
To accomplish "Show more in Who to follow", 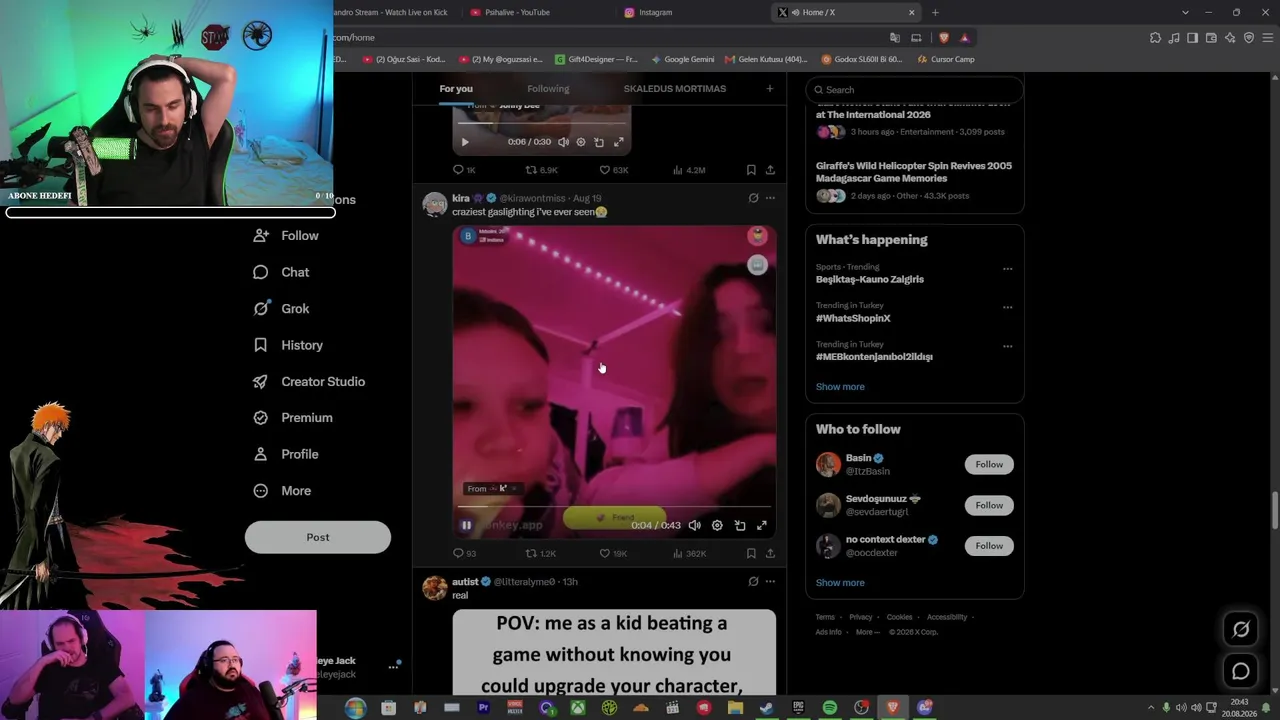I will pos(840,583).
